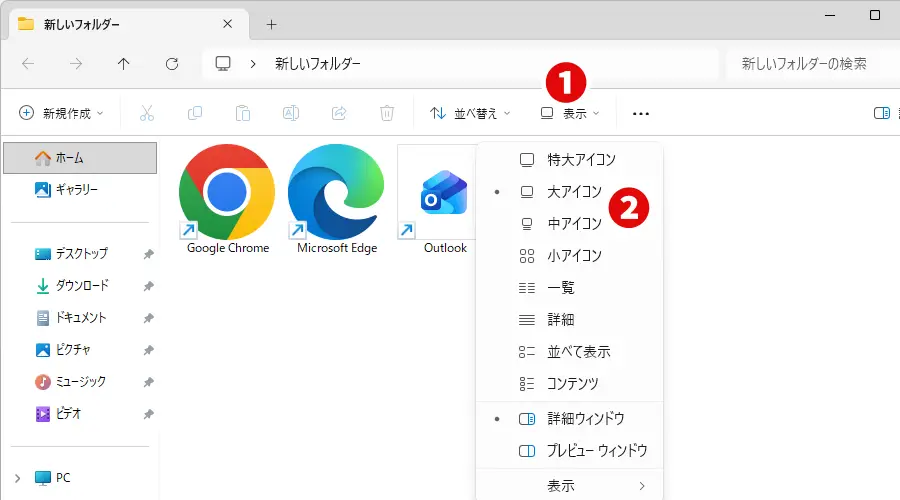
Task: Open 並べ替え sort dropdown
Action: (470, 113)
